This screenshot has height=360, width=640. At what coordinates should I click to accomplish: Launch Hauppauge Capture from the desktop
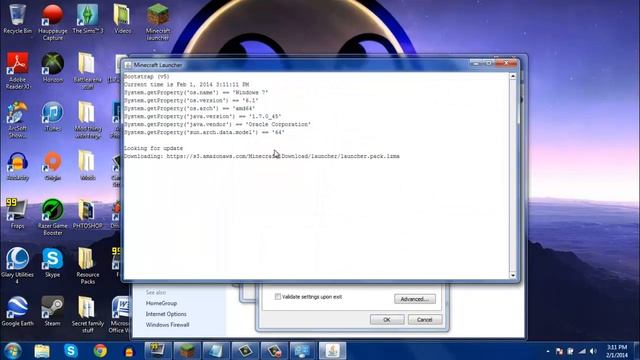point(53,22)
